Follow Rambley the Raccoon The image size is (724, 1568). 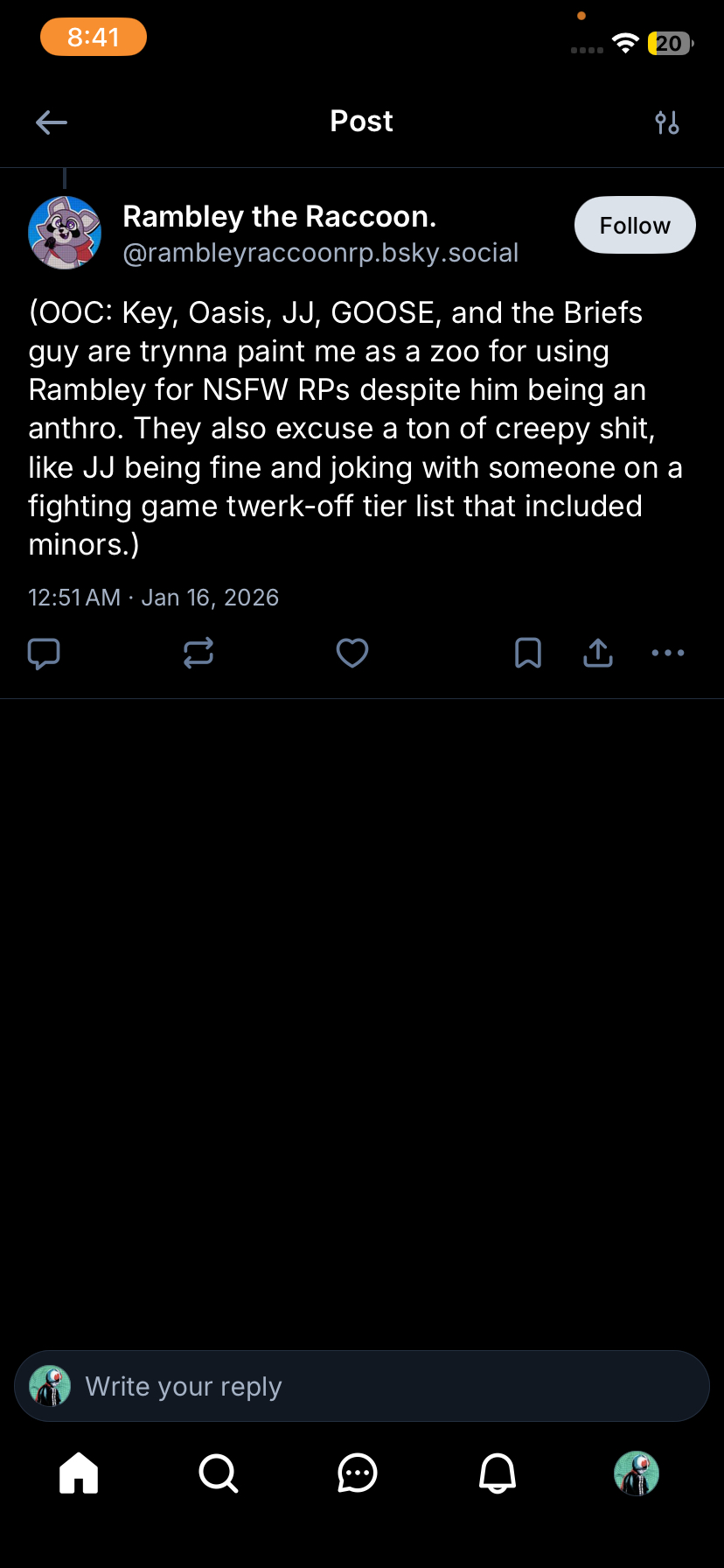click(635, 226)
